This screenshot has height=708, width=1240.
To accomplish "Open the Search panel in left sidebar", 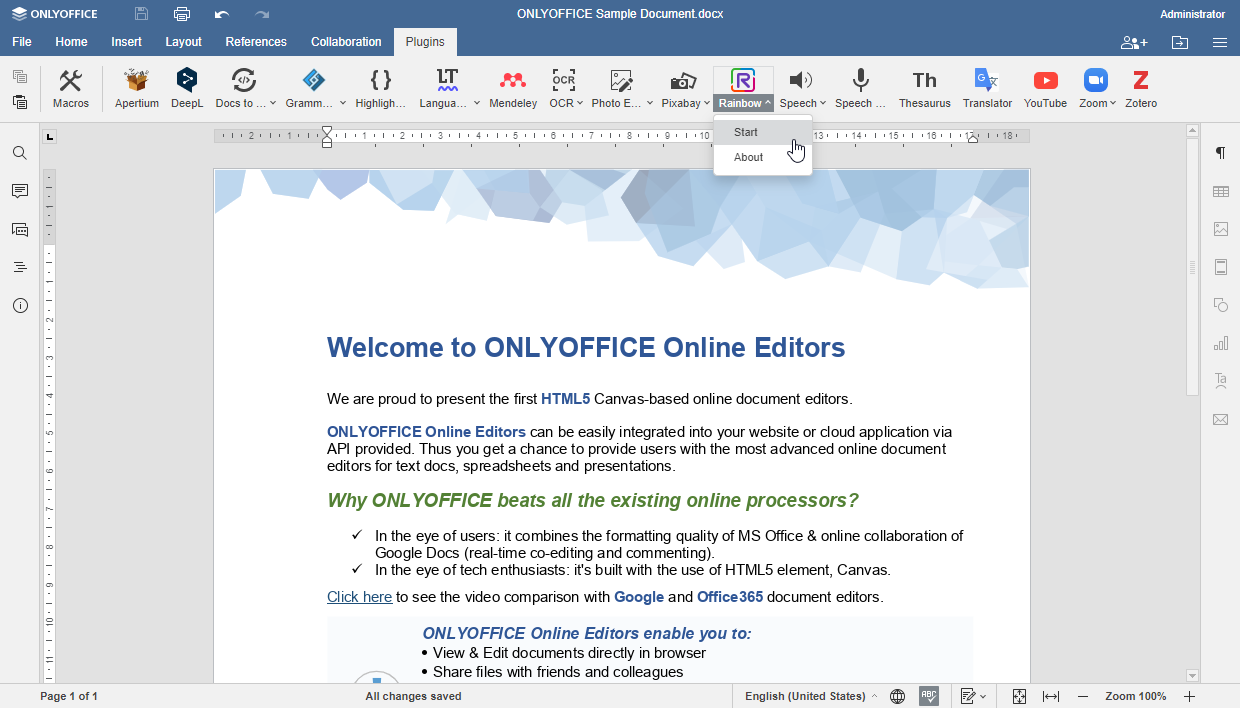I will pyautogui.click(x=20, y=153).
